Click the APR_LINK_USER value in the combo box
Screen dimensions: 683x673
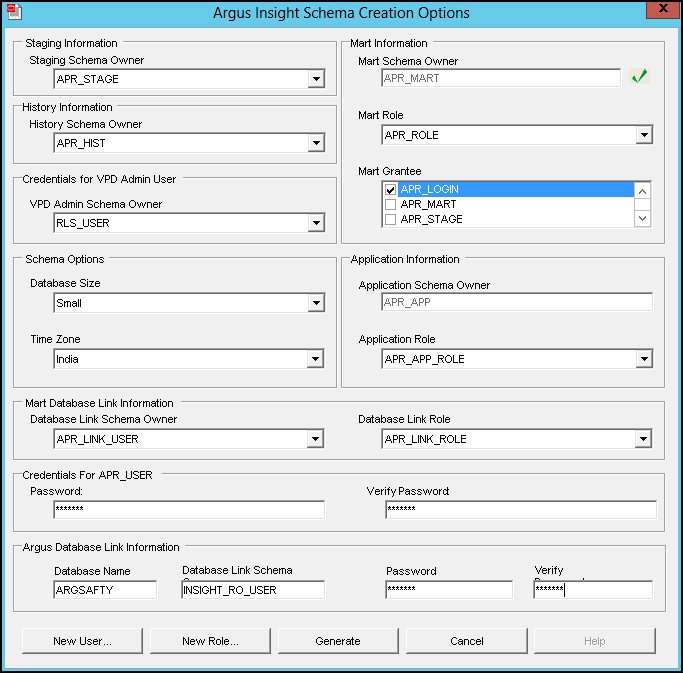(x=98, y=439)
